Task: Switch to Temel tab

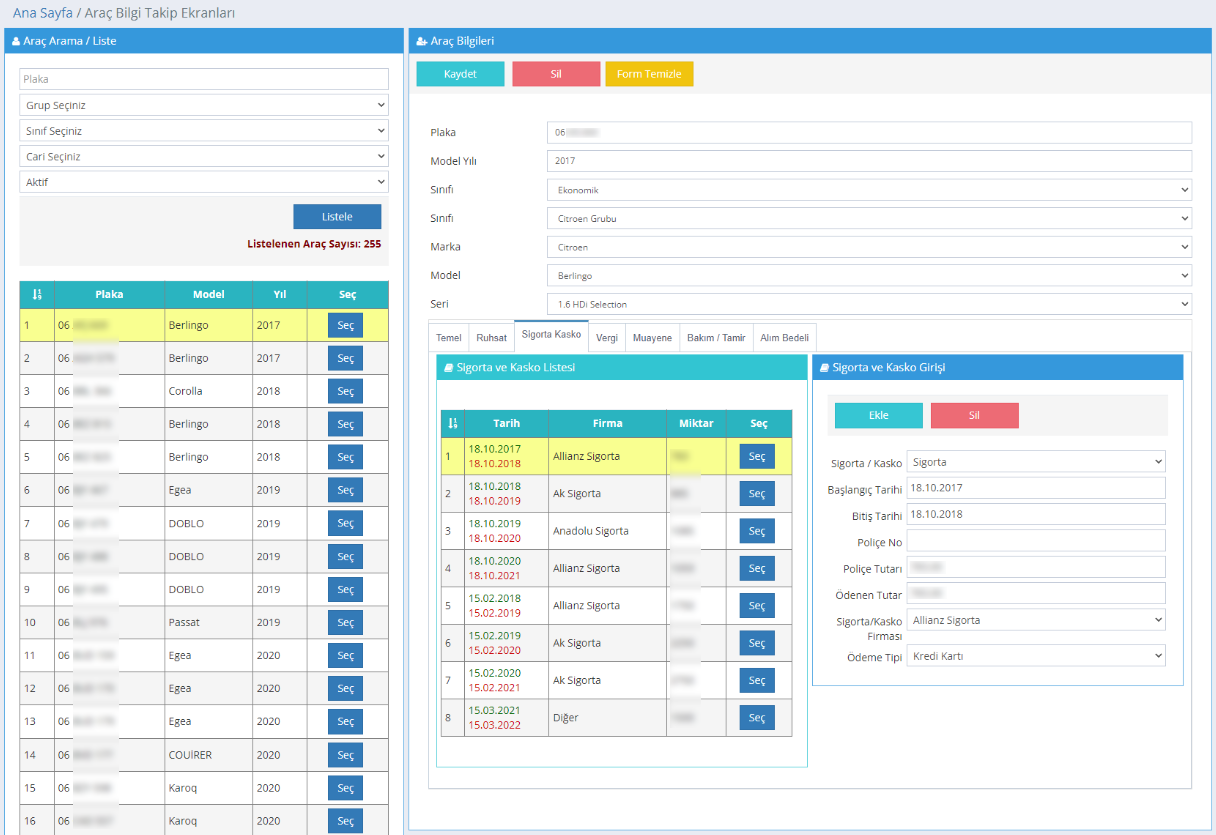Action: 449,338
